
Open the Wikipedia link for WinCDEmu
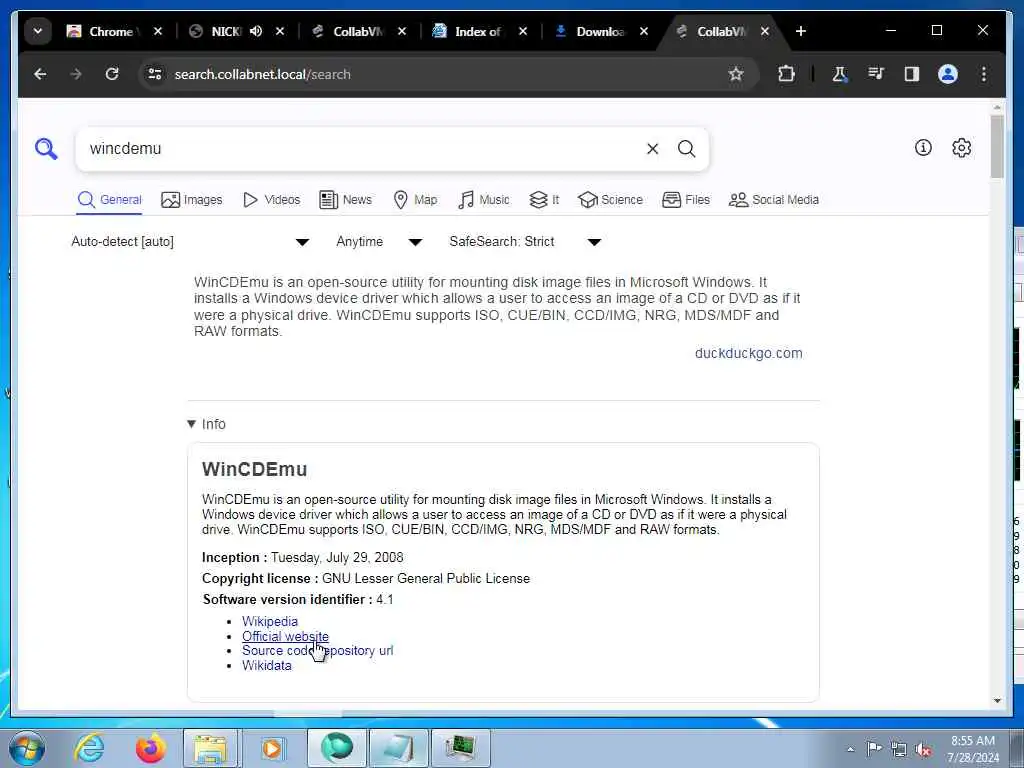click(270, 621)
